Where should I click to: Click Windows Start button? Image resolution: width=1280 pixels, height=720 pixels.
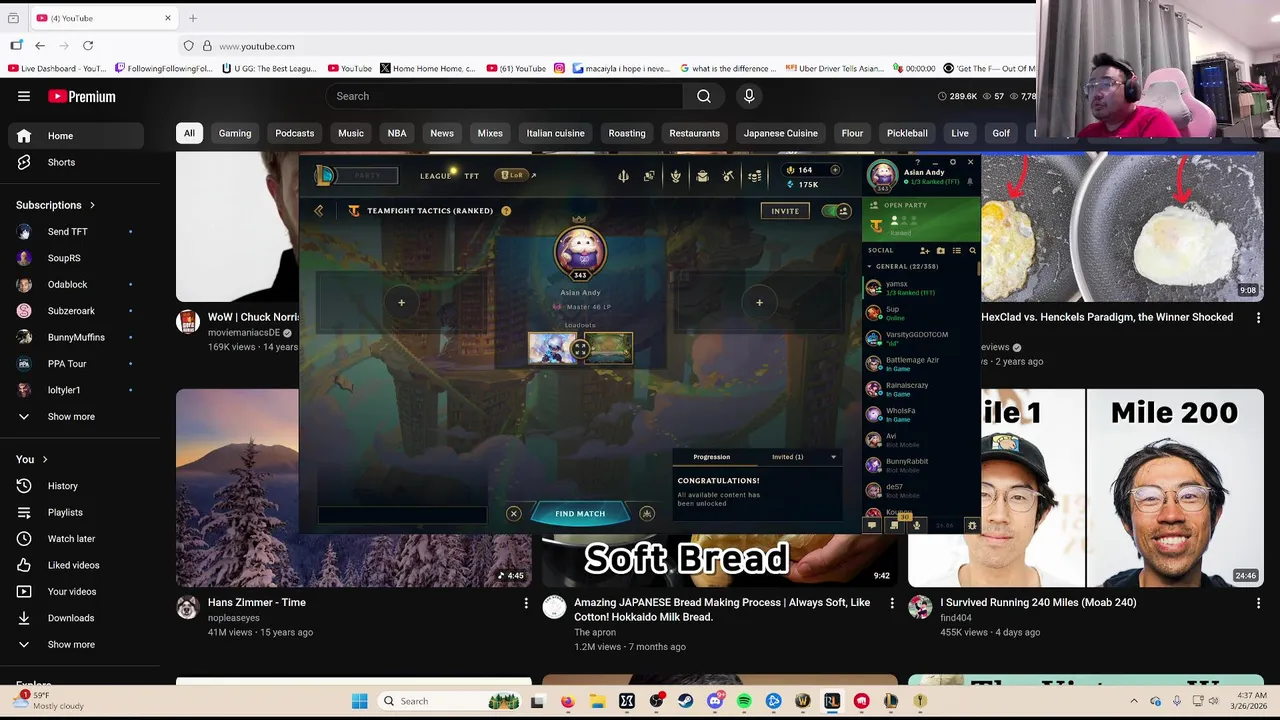coord(360,701)
